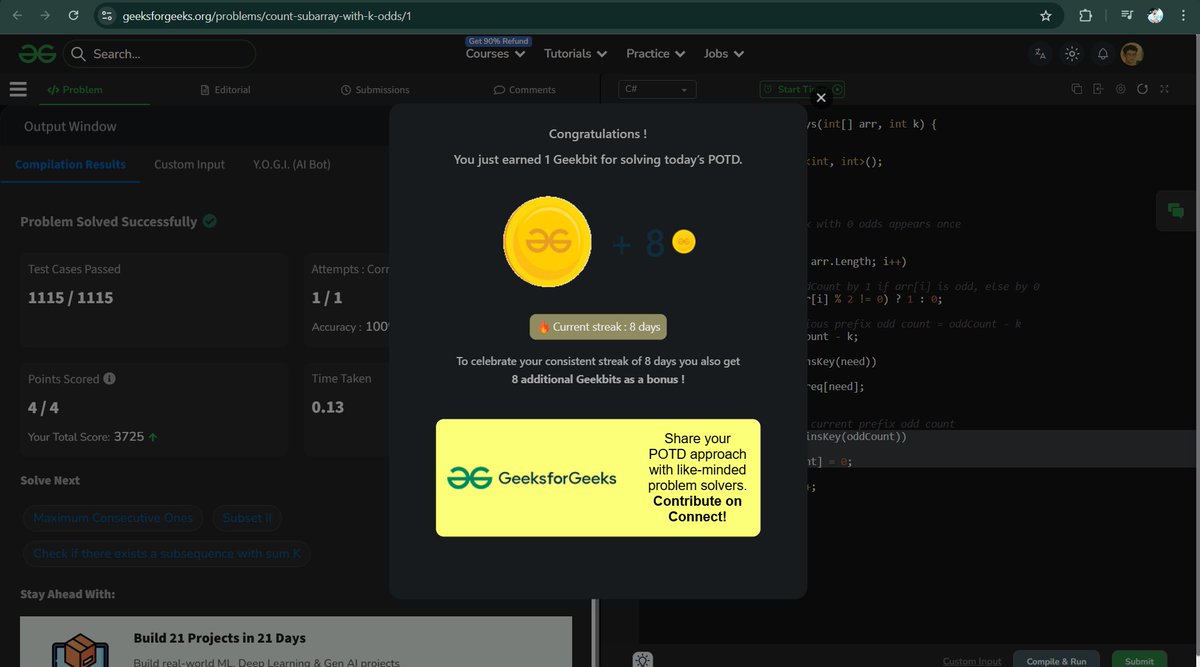Expand the Courses menu
The image size is (1200, 667).
(x=495, y=54)
